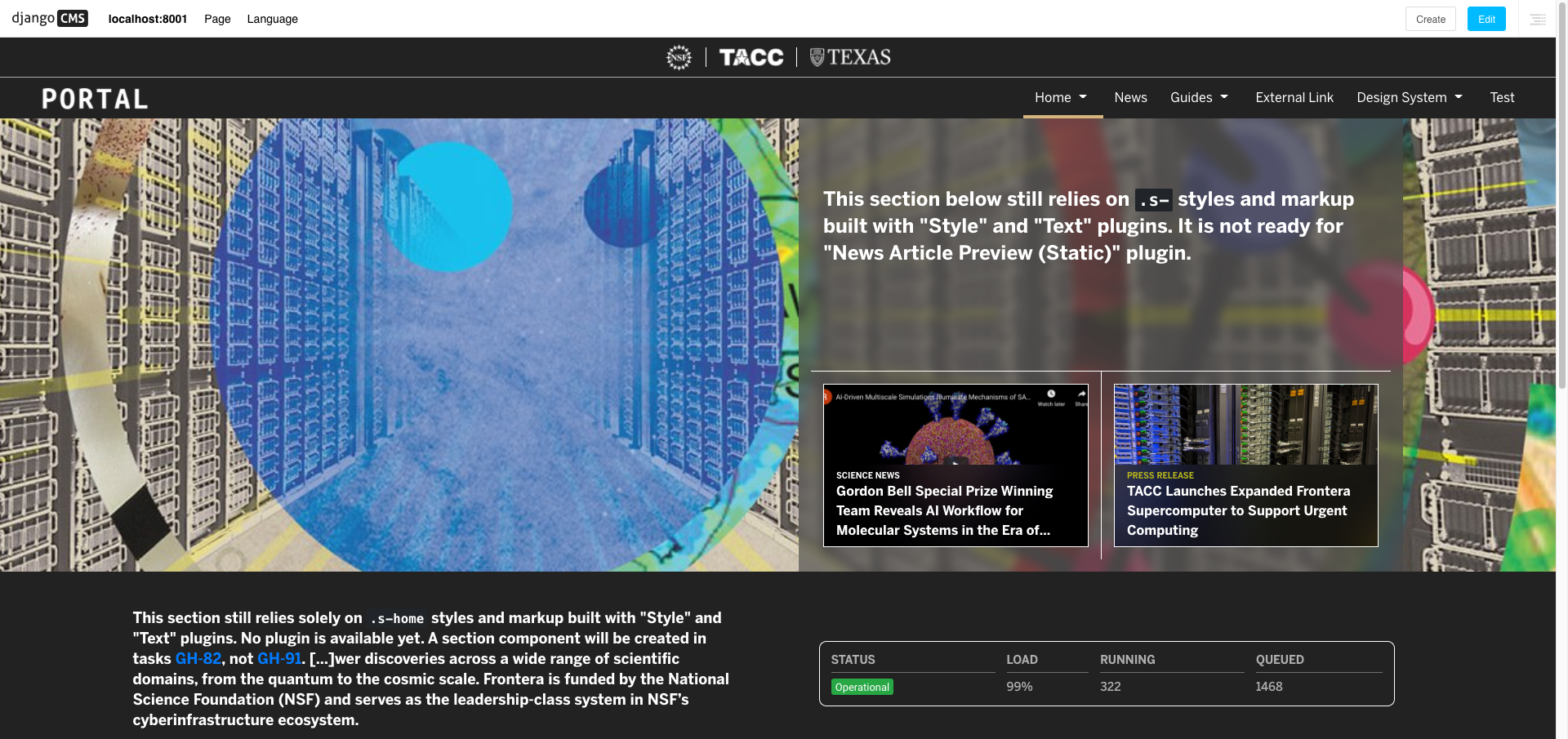Click the GH-82 link
The image size is (1568, 739).
click(x=198, y=658)
